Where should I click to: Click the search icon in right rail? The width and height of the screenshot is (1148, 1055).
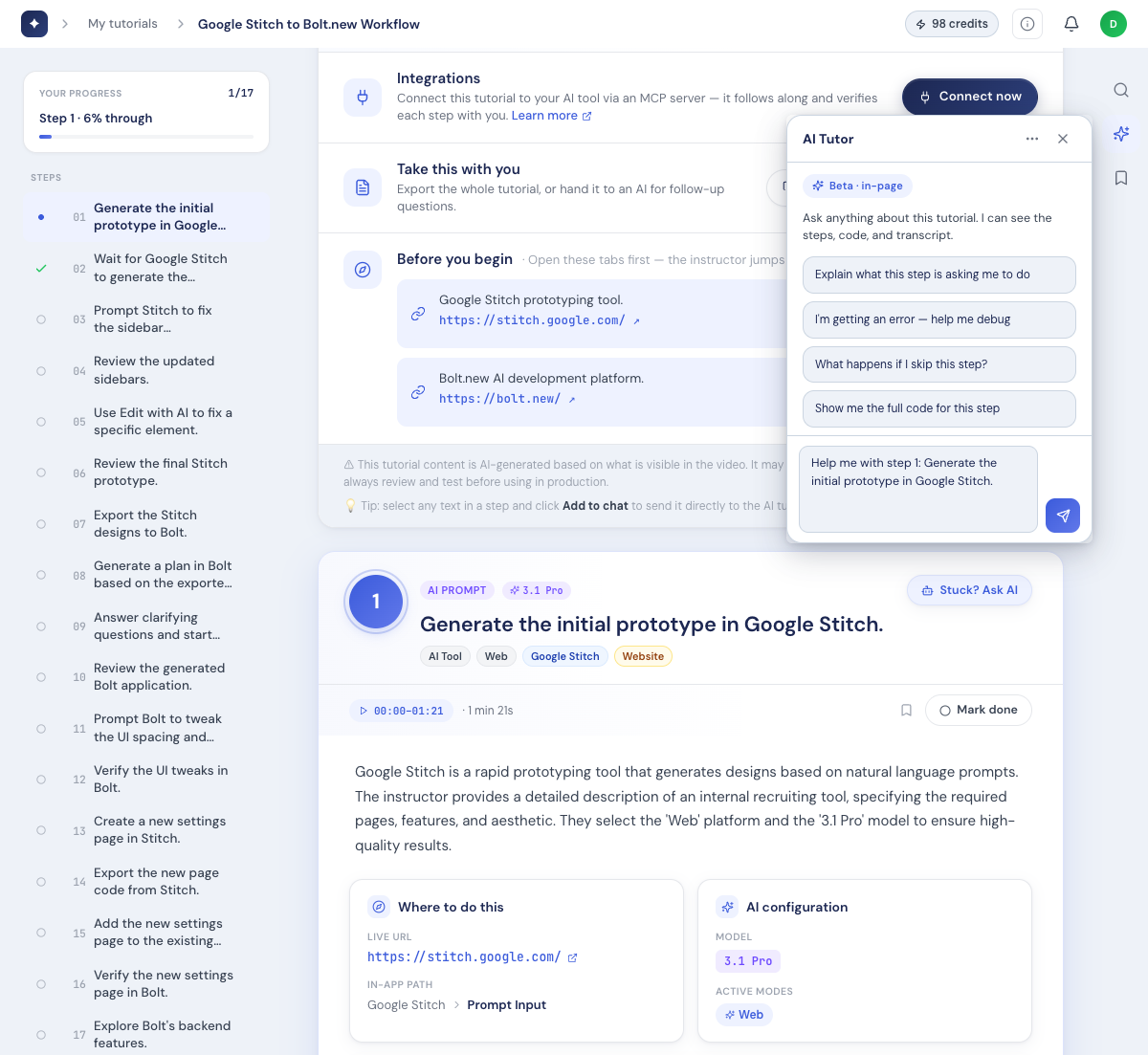[1121, 90]
